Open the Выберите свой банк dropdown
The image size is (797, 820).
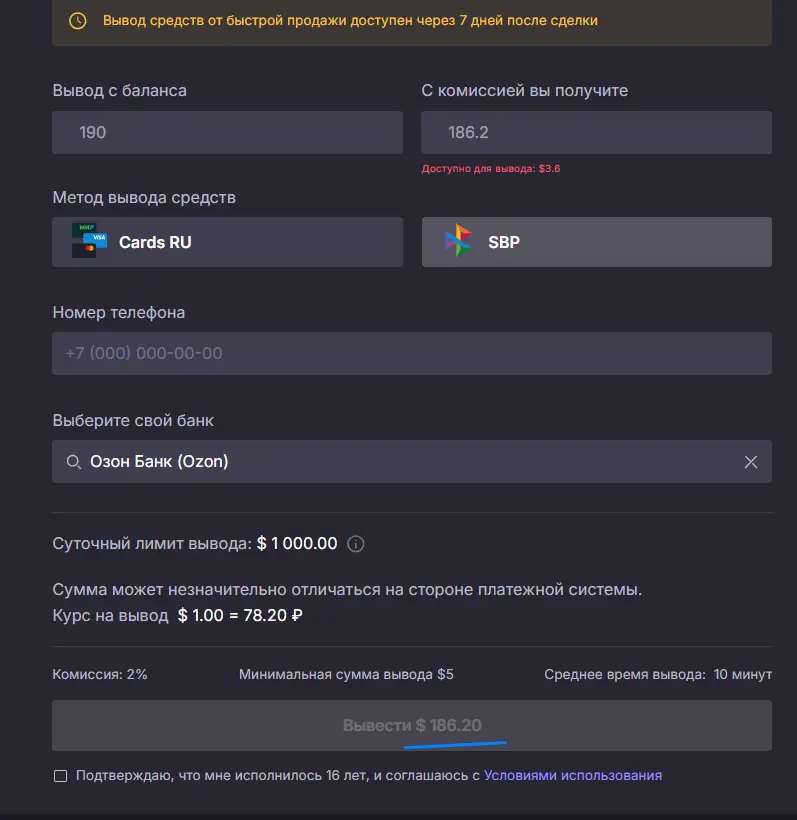point(412,462)
